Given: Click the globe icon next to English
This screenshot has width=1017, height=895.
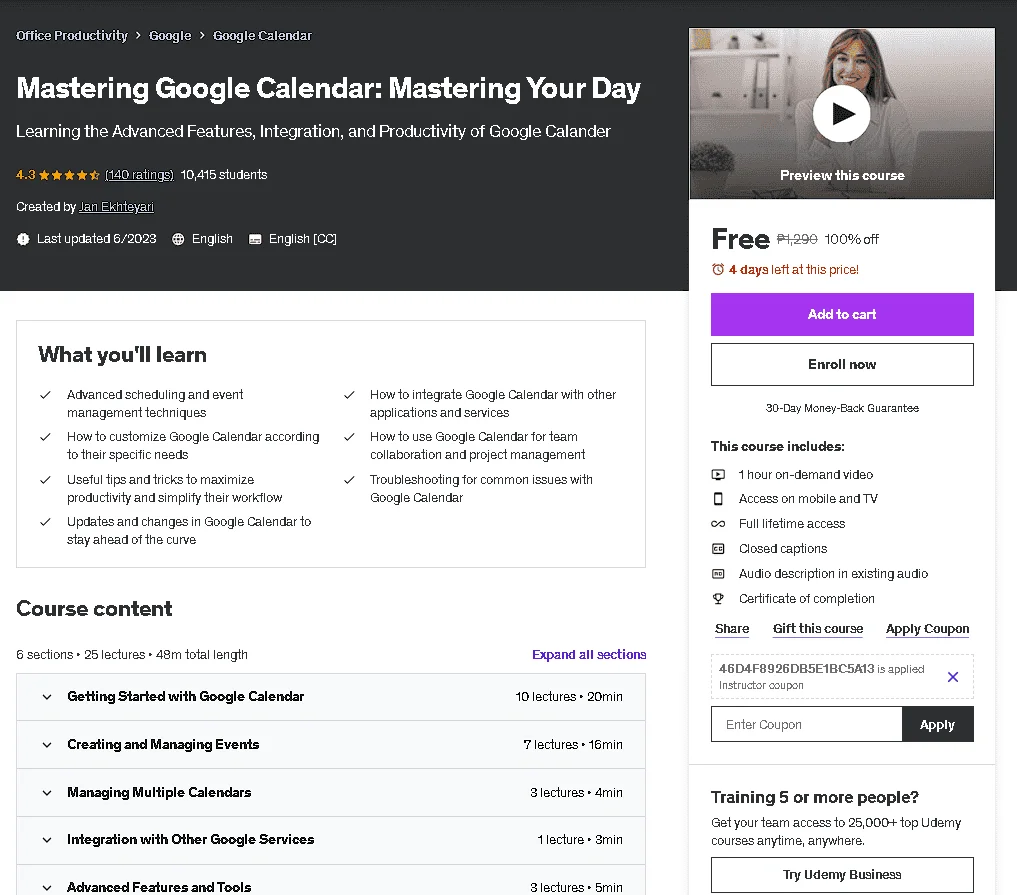Looking at the screenshot, I should (178, 239).
